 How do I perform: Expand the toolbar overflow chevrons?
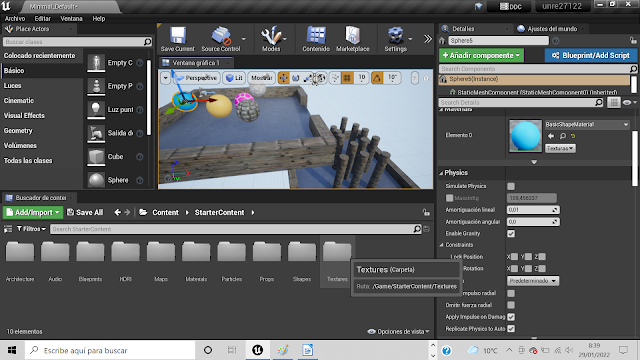click(x=427, y=39)
